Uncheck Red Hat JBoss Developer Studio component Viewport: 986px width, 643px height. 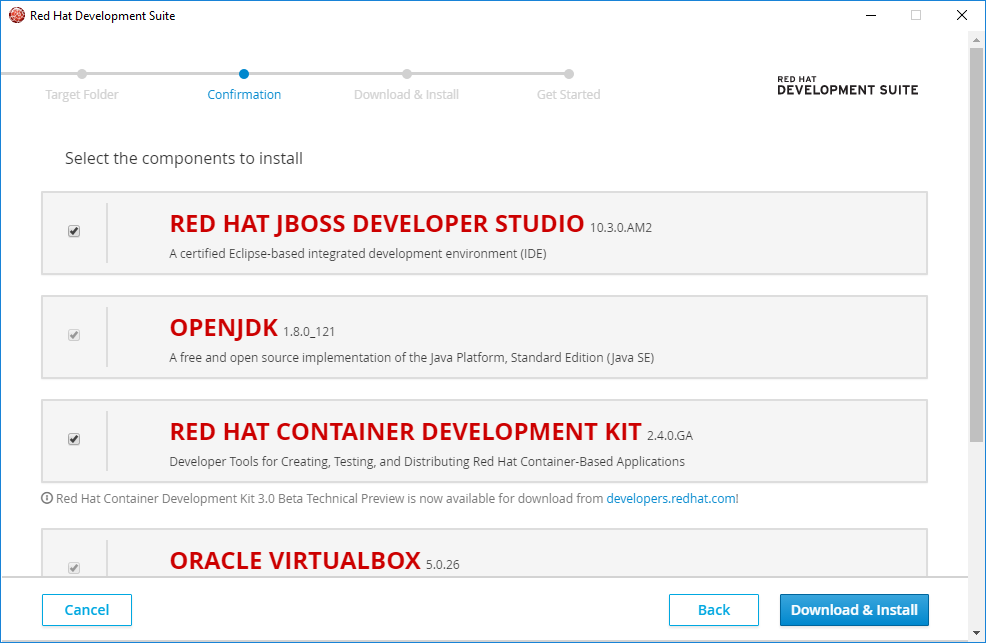[73, 231]
